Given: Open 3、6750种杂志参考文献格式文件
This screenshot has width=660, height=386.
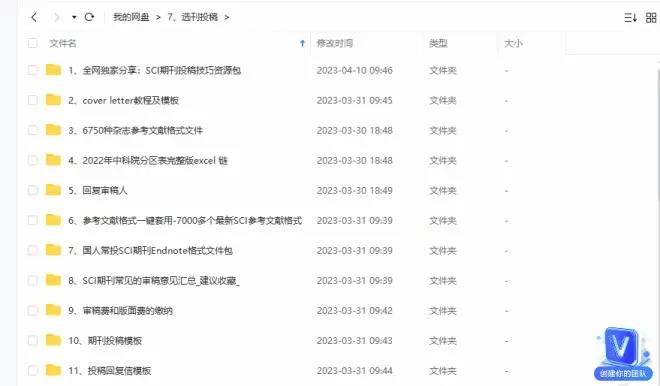Looking at the screenshot, I should click(136, 130).
